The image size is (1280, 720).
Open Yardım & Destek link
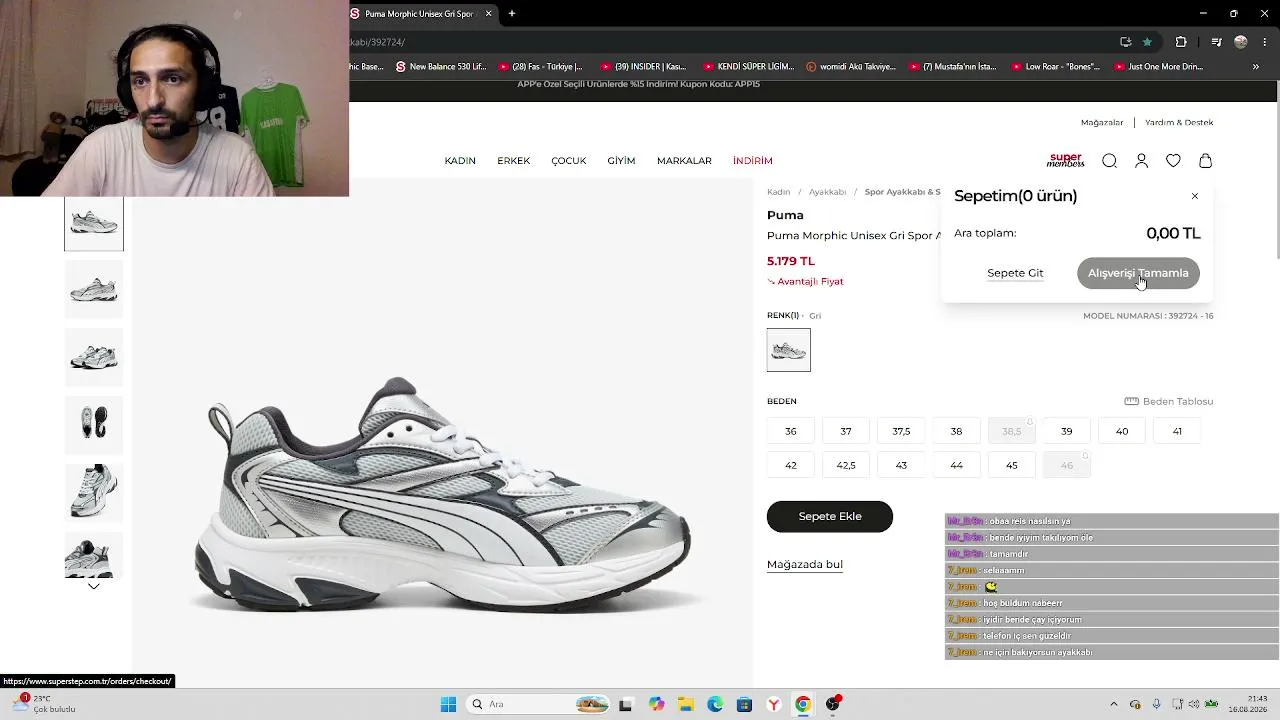coord(1179,122)
